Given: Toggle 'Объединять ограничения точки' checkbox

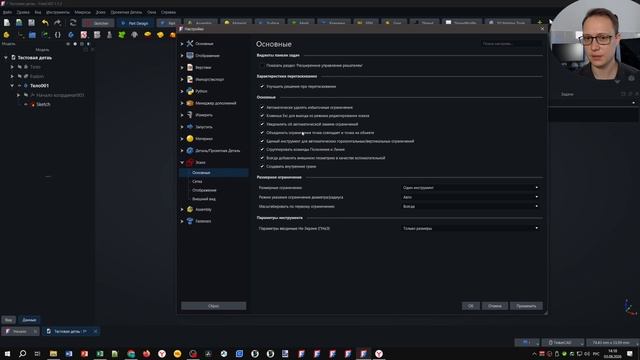Looking at the screenshot, I should pos(262,133).
